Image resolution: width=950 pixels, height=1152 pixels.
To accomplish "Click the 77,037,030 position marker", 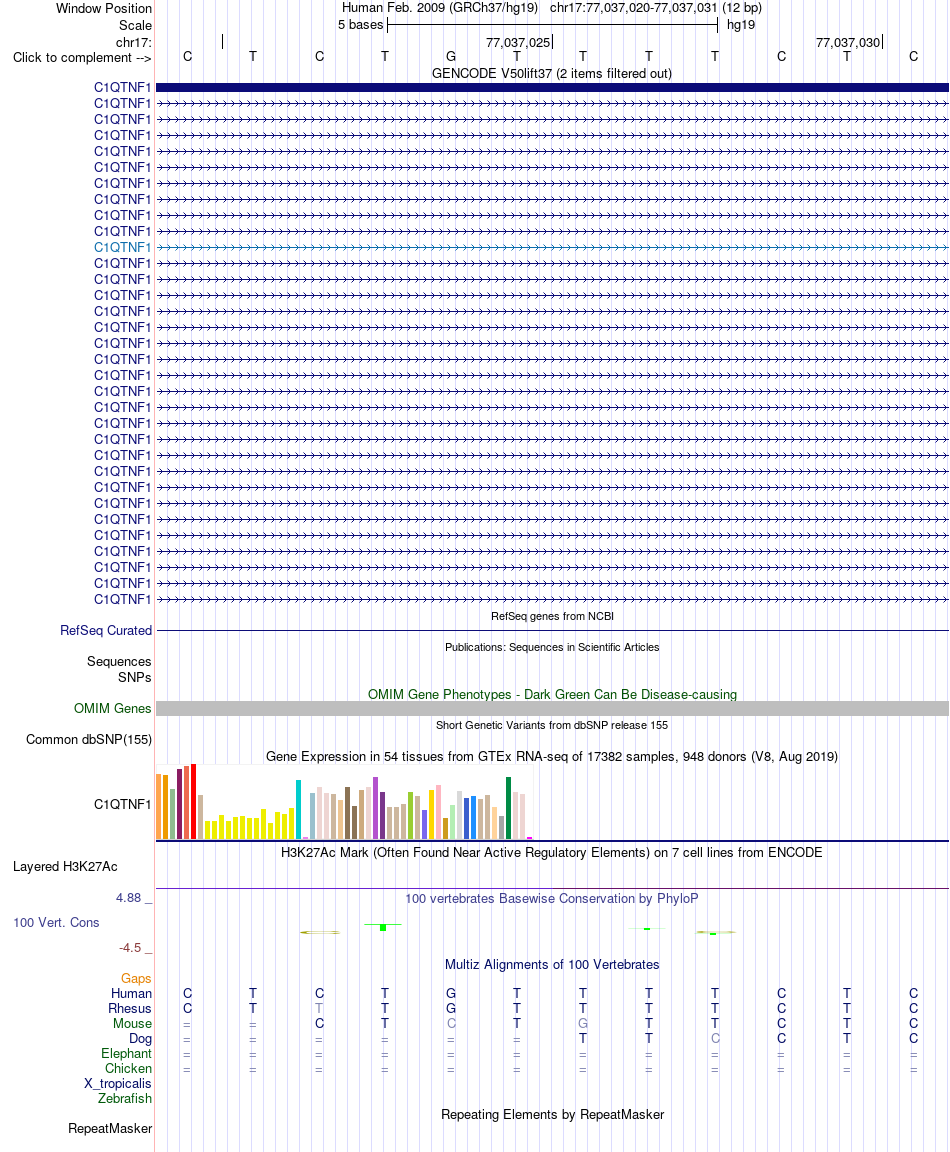I will coord(848,43).
